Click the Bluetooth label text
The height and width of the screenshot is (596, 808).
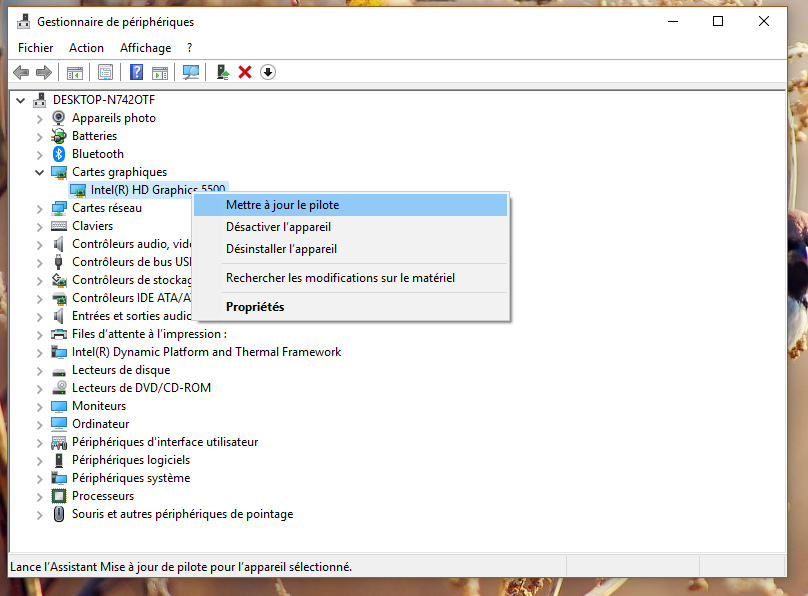(x=98, y=154)
